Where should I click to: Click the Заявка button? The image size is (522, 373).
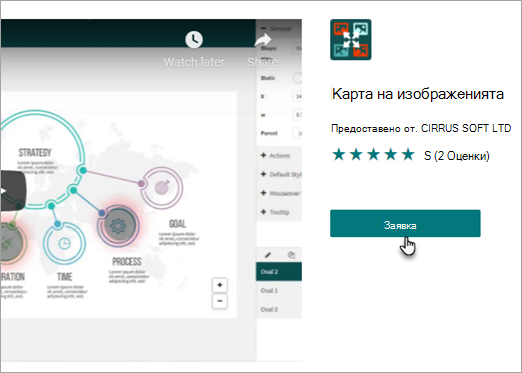pos(405,223)
